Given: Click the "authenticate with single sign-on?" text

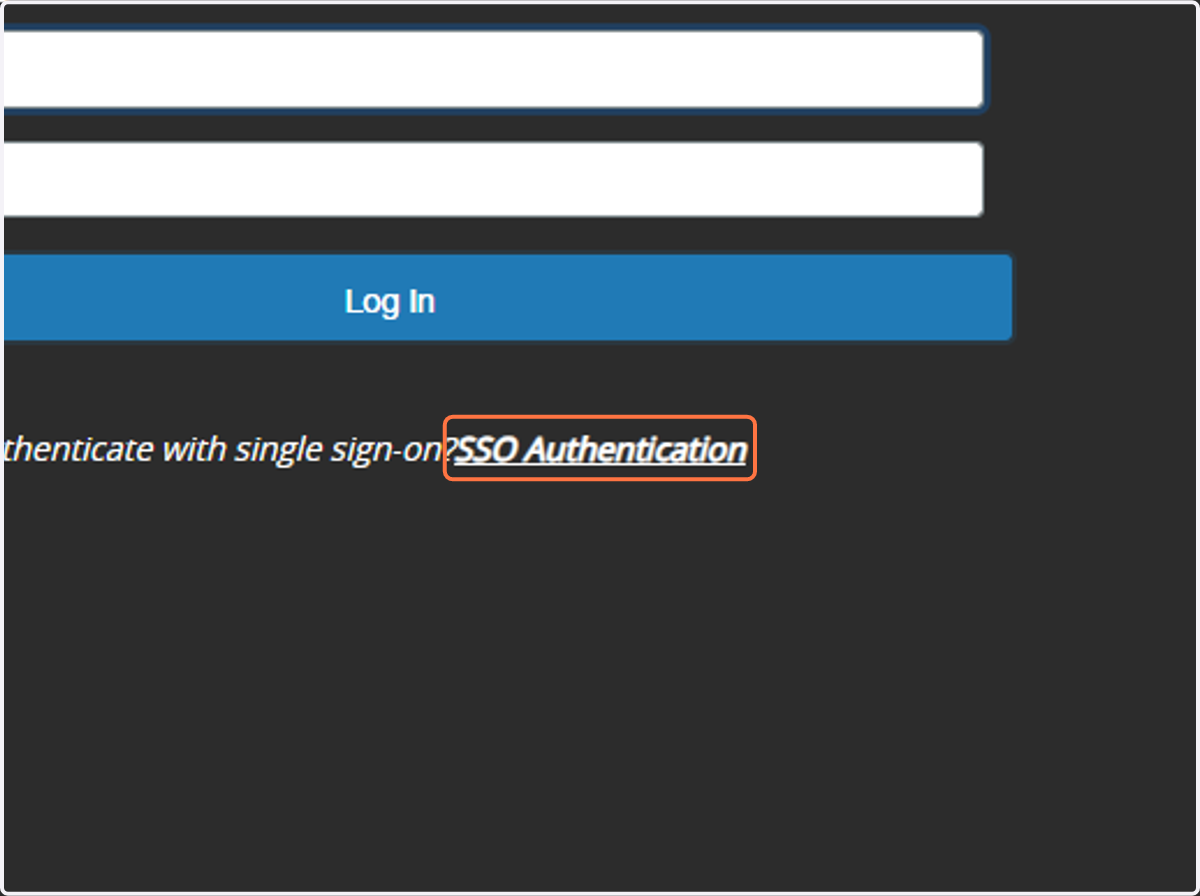Looking at the screenshot, I should pyautogui.click(x=229, y=450).
